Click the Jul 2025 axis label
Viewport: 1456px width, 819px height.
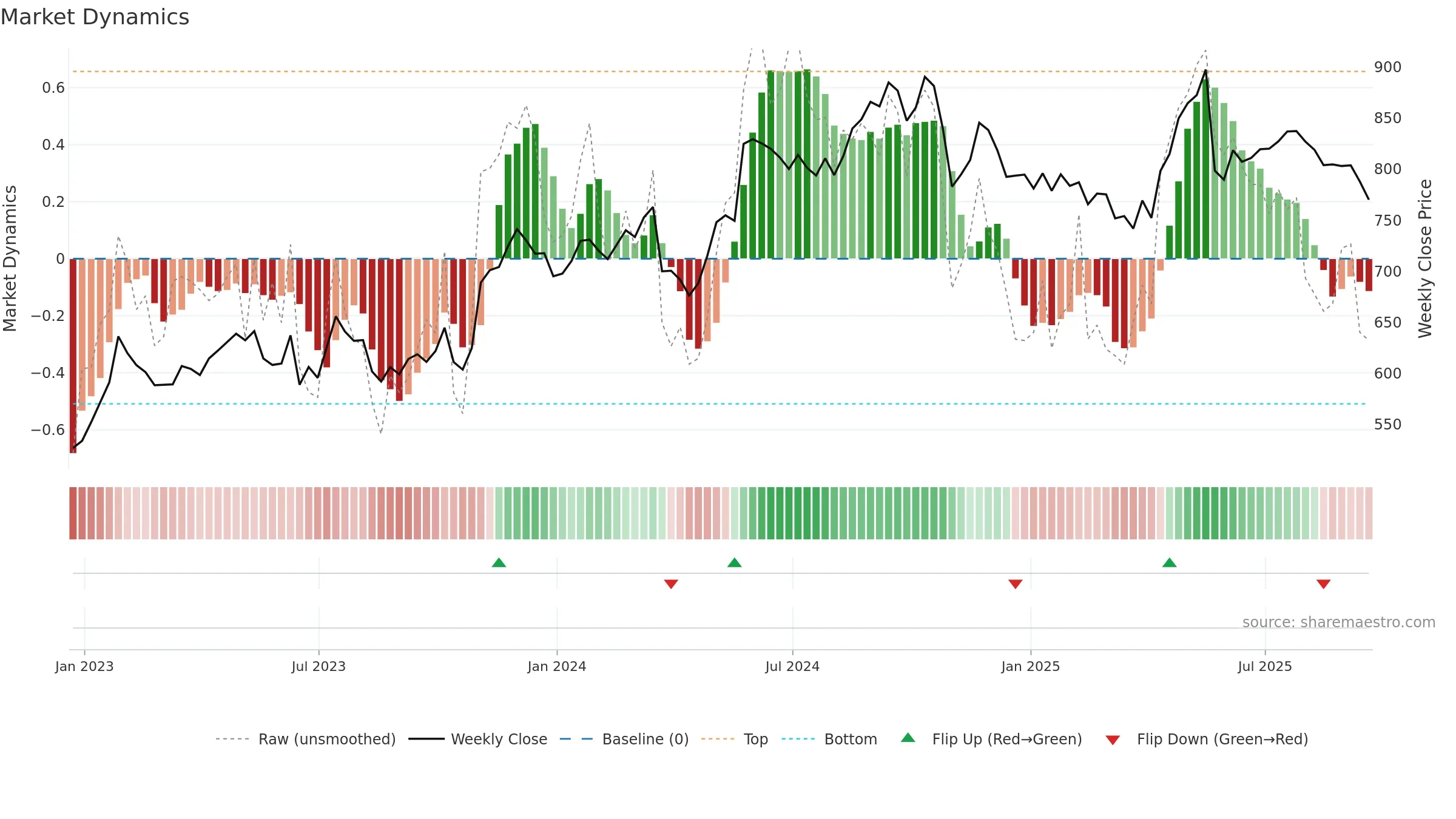(1265, 666)
